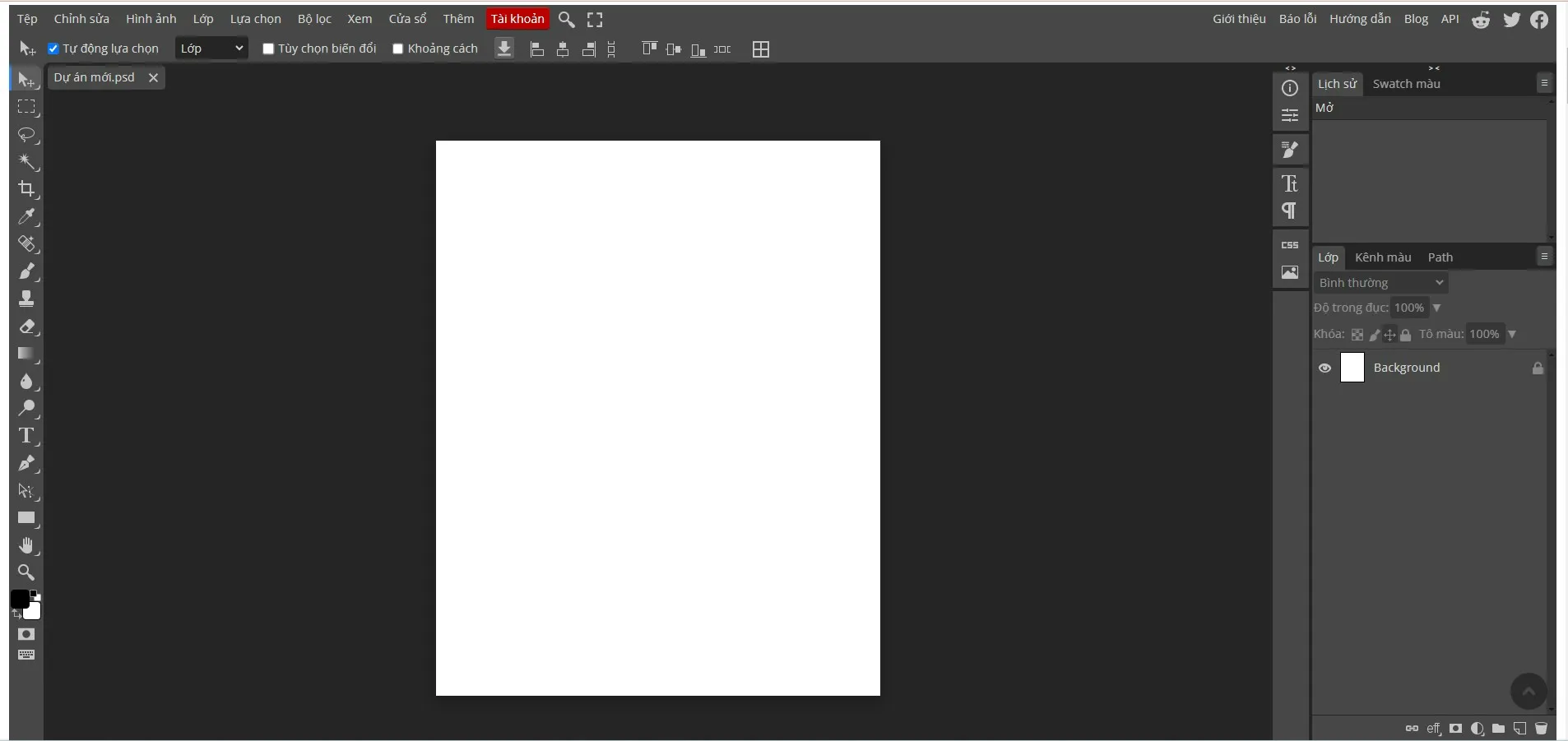Toggle Quick Mask mode icon
Image resolution: width=1568 pixels, height=741 pixels.
click(26, 634)
